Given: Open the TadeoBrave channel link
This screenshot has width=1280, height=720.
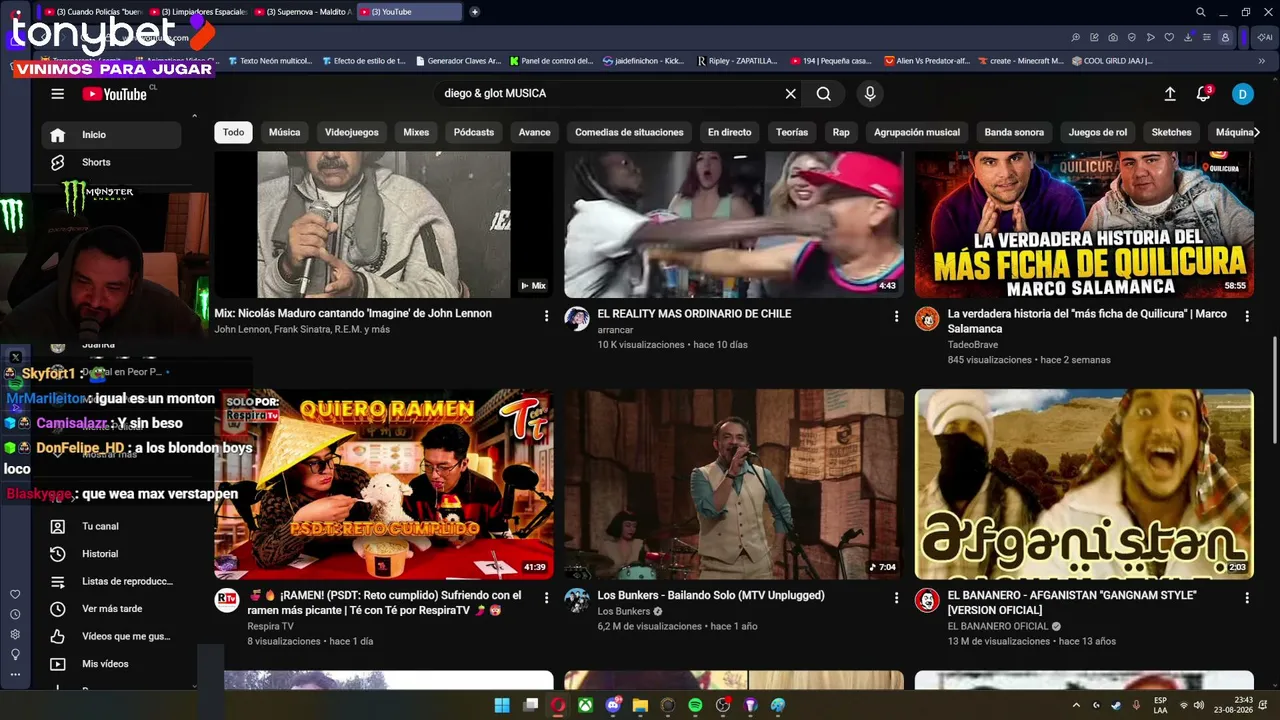Looking at the screenshot, I should (x=973, y=345).
